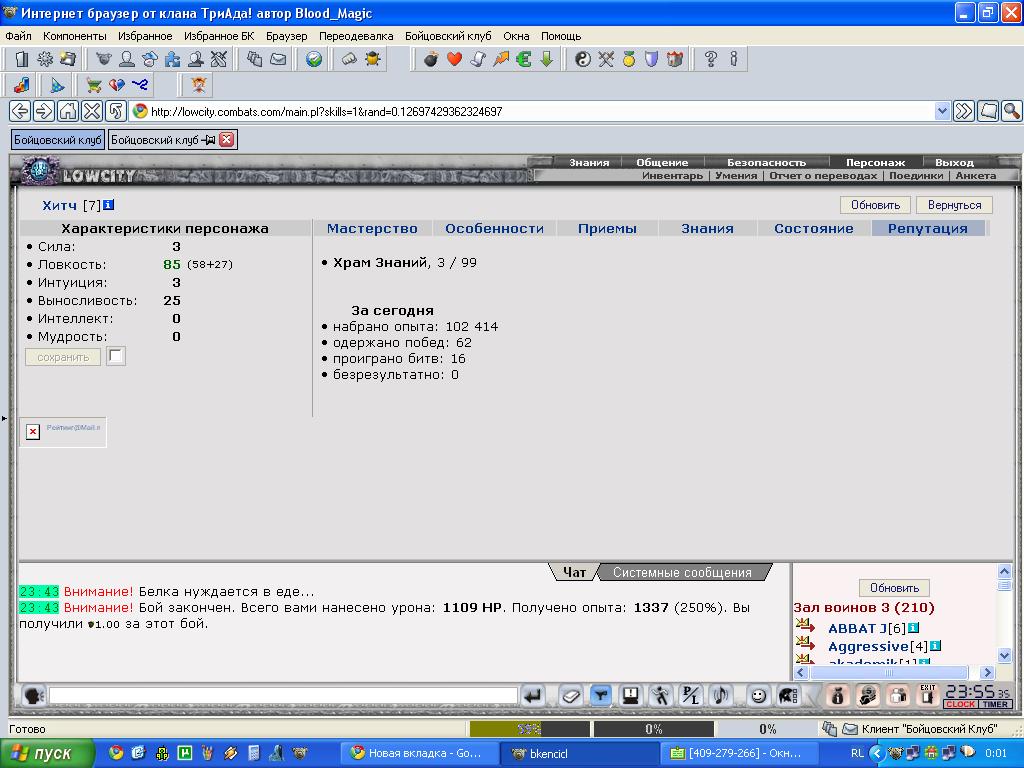Tick the checkbox beside the сохранить button

pos(116,356)
